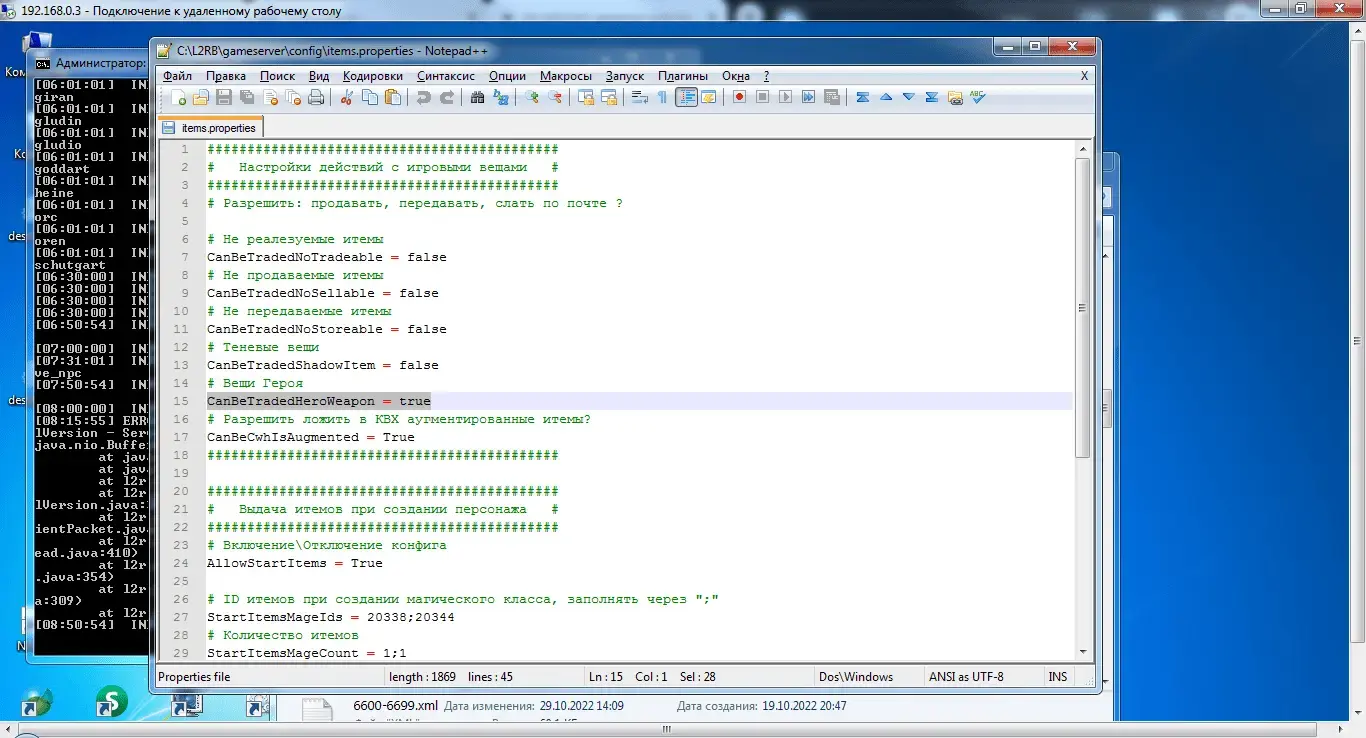Open the Запуск menu
This screenshot has width=1366, height=738.
[625, 76]
